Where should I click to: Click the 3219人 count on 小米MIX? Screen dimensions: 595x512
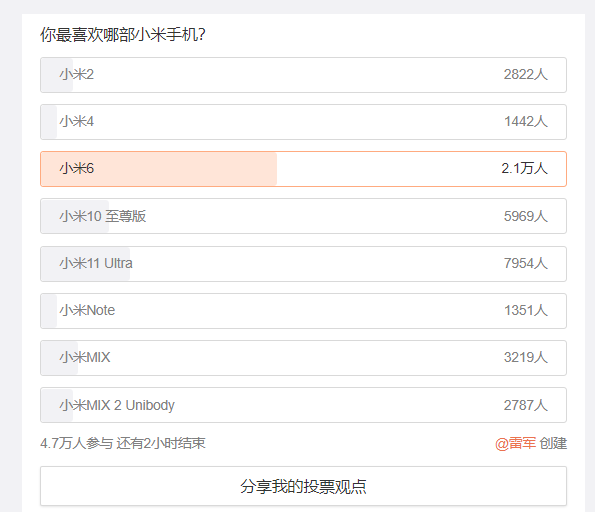tap(526, 357)
